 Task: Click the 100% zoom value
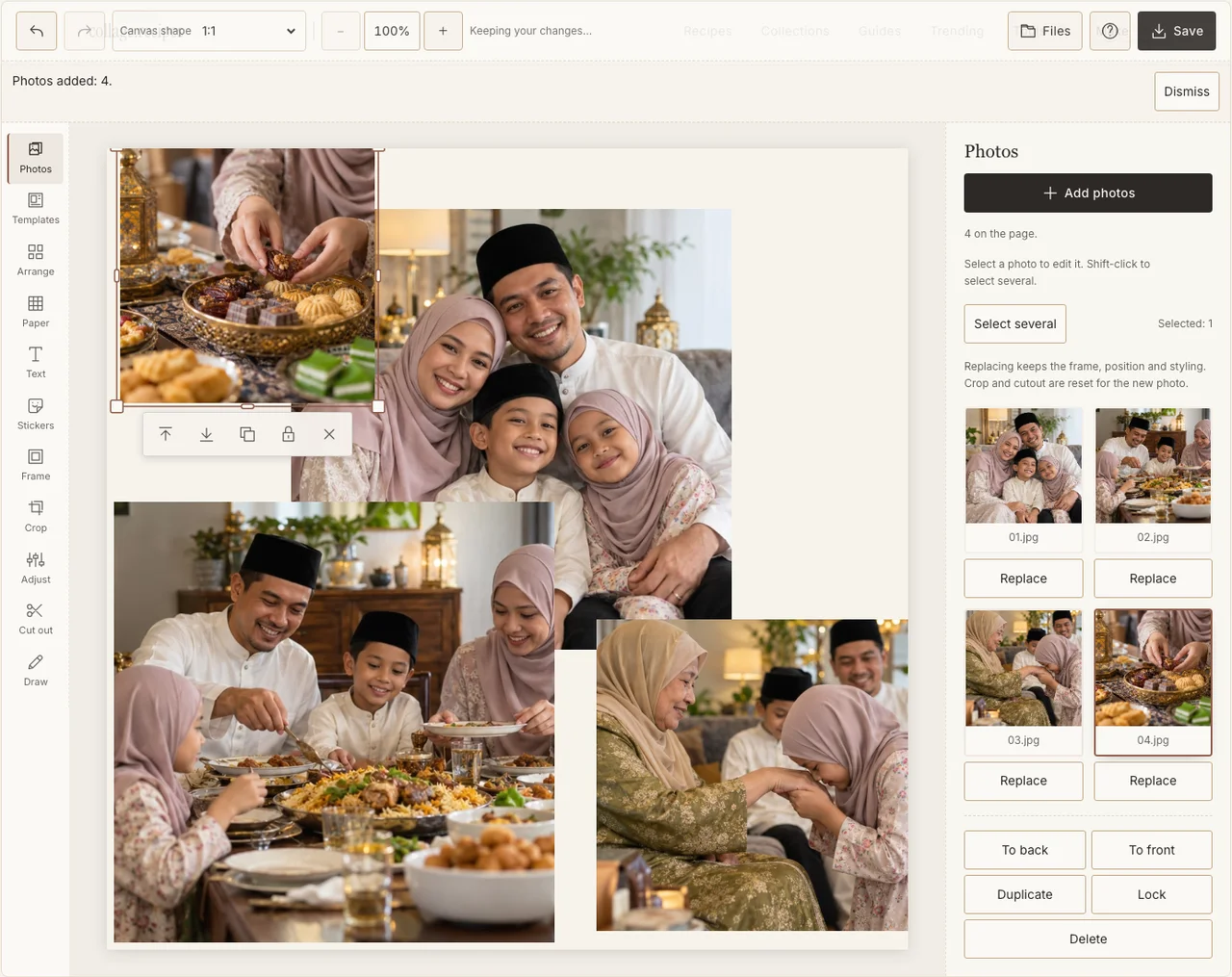point(392,31)
